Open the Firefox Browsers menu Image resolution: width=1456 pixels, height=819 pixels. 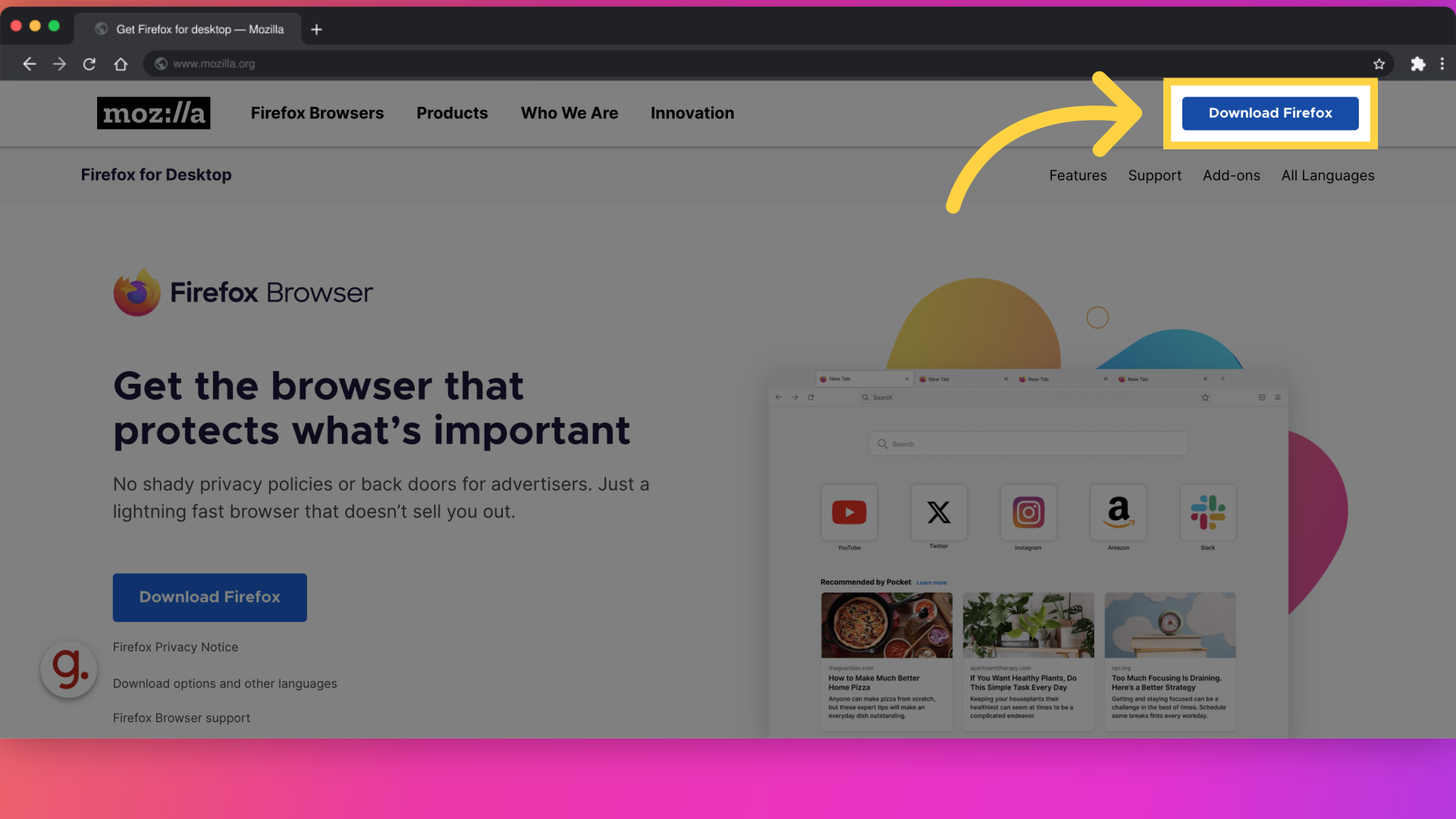[x=318, y=113]
